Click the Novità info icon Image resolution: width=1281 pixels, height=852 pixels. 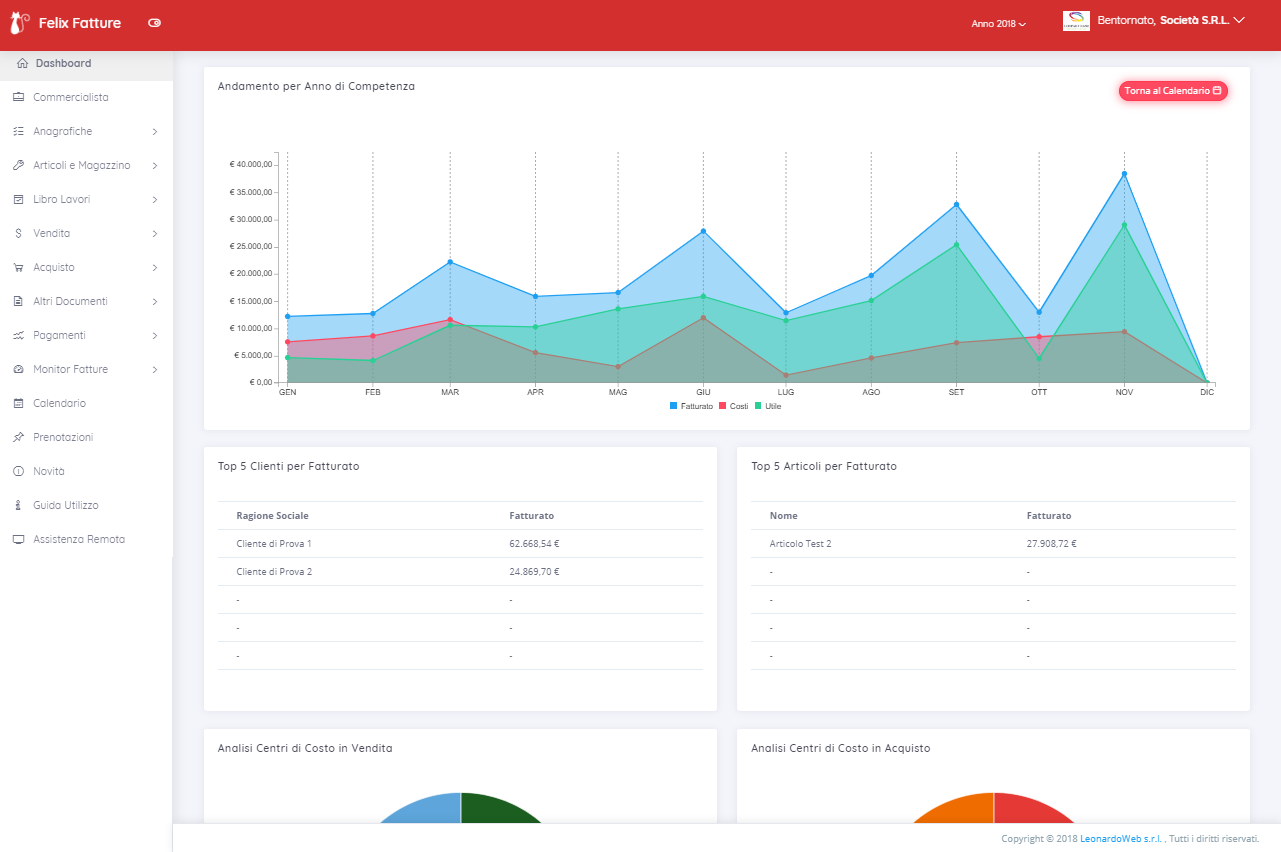click(18, 471)
